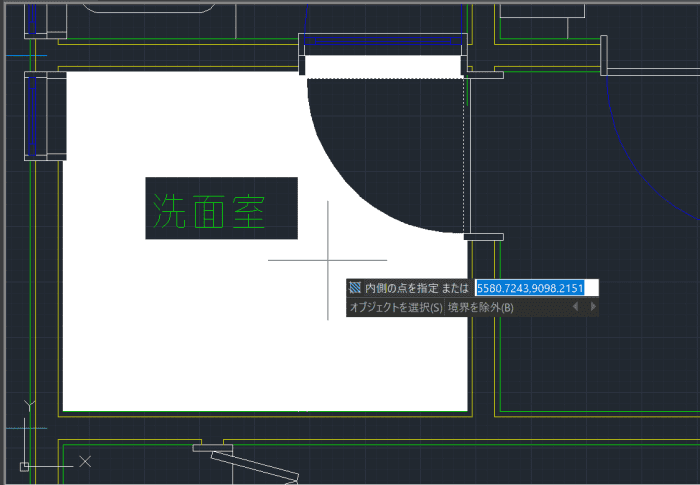Screen dimensions: 700x485
Task: Click the coordinate input field showing 5580.7243,9098.2151
Action: click(536, 288)
